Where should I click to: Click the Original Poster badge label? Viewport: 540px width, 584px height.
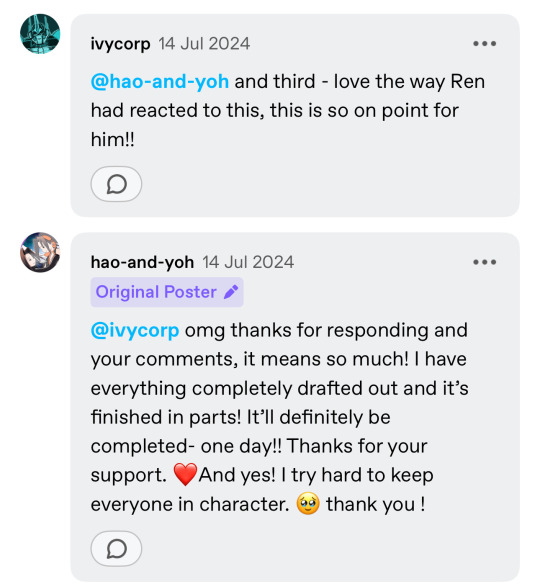click(x=156, y=292)
